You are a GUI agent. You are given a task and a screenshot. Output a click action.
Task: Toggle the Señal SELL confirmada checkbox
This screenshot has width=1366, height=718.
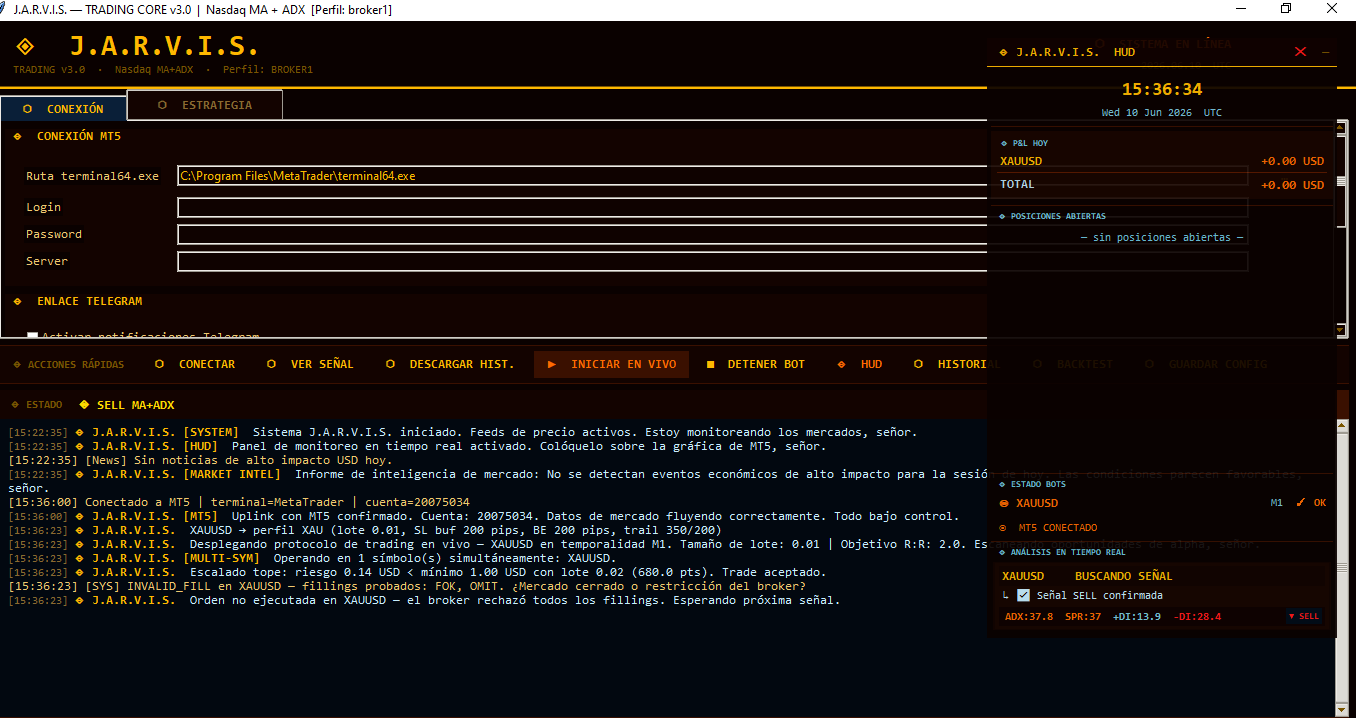click(1023, 595)
